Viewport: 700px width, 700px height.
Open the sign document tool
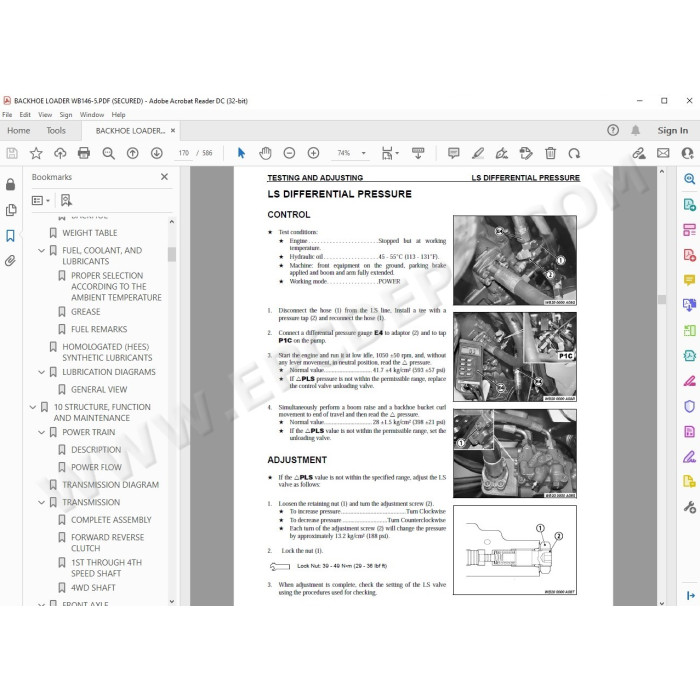(x=502, y=154)
